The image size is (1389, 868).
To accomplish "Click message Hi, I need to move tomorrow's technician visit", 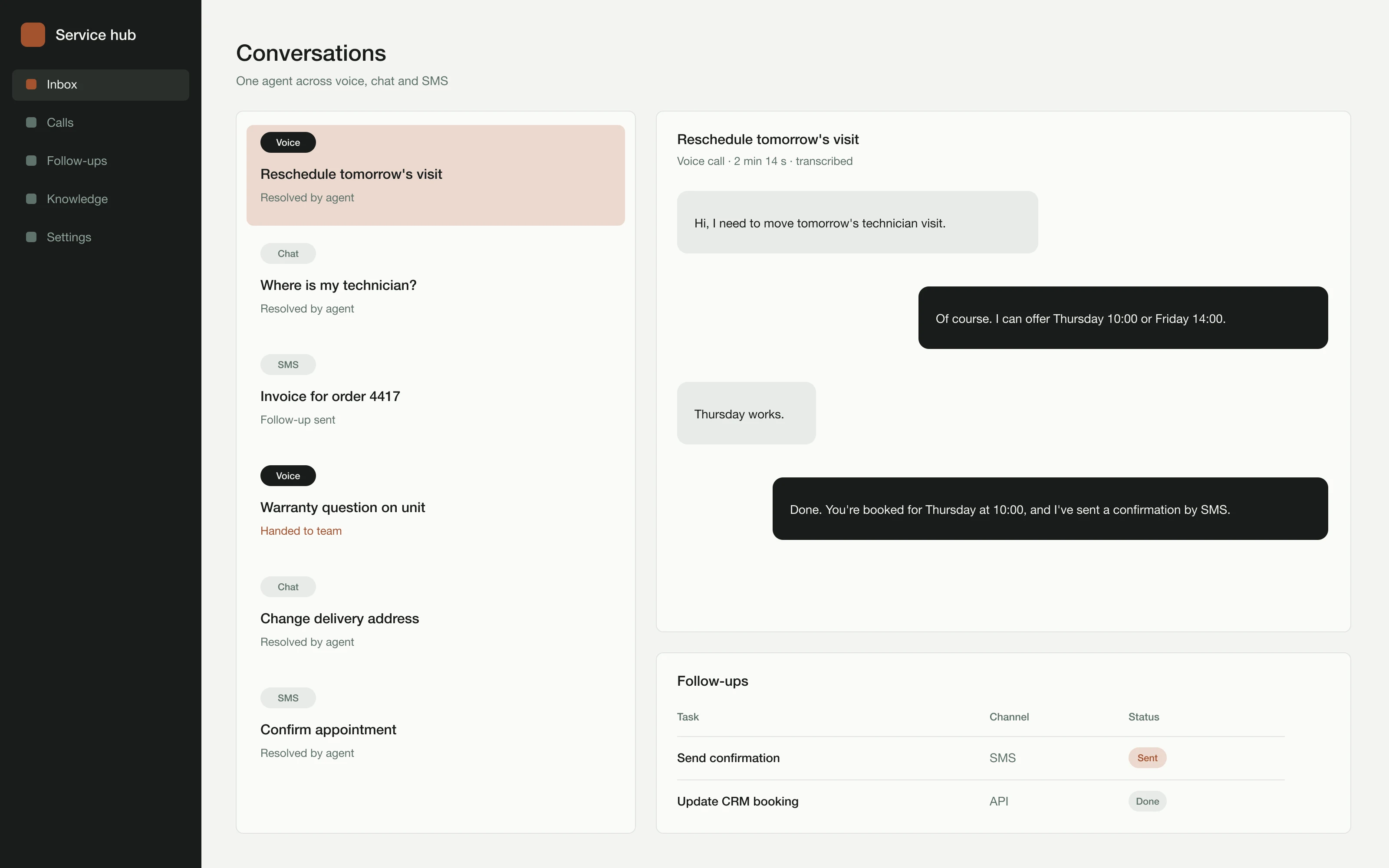I will click(x=858, y=222).
